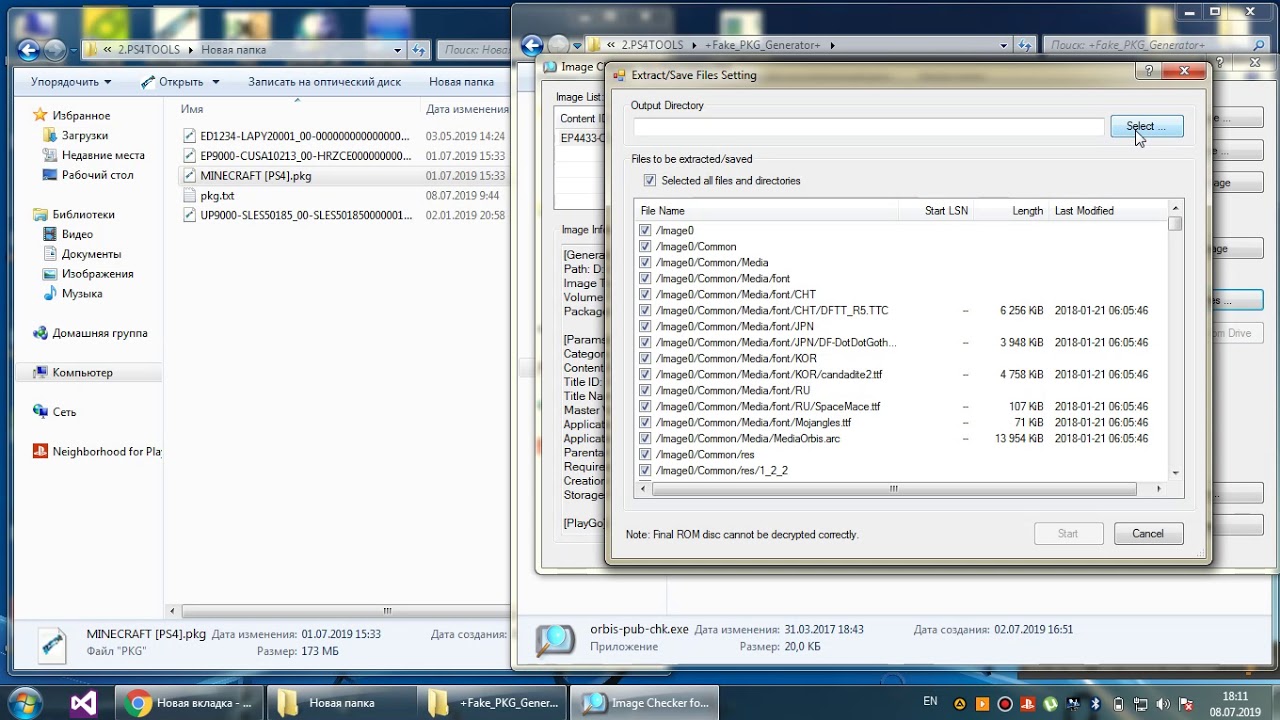Open Сеть in navigation pane
Viewport: 1280px width, 720px height.
click(64, 412)
